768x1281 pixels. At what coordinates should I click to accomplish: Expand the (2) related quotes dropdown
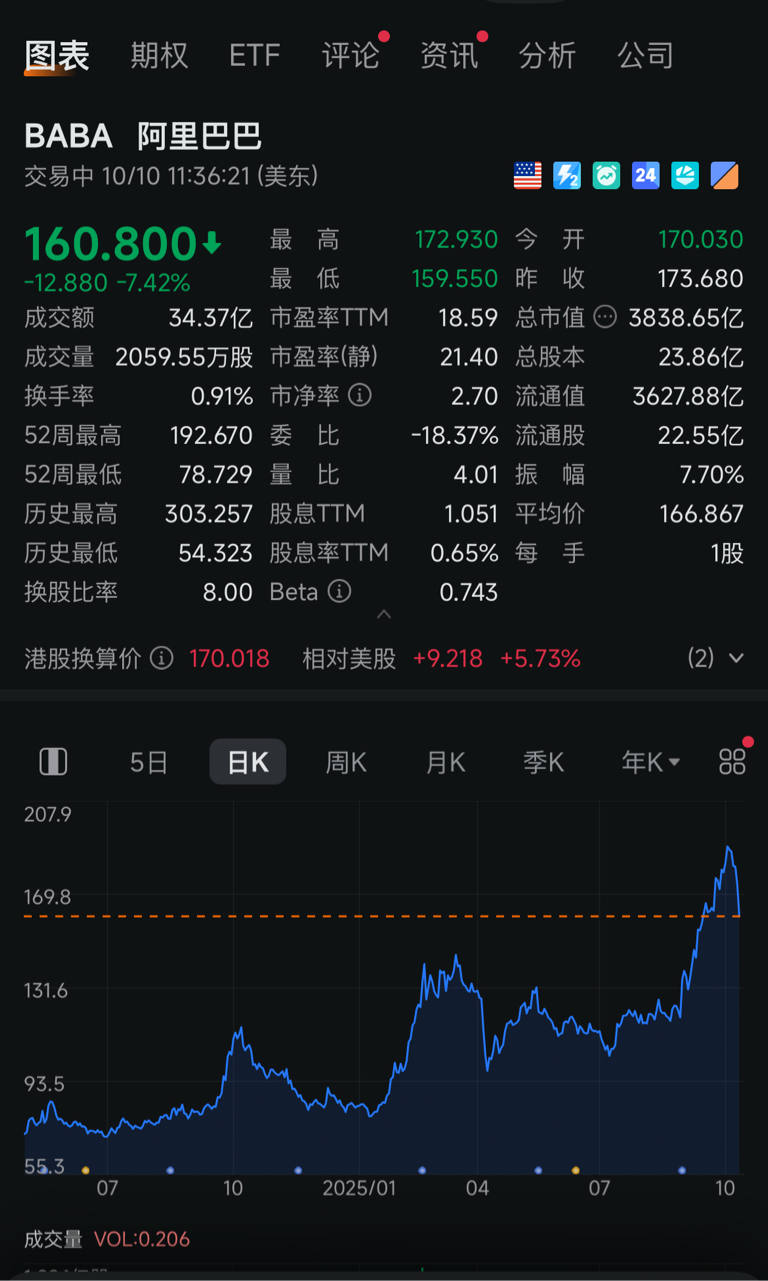point(716,658)
